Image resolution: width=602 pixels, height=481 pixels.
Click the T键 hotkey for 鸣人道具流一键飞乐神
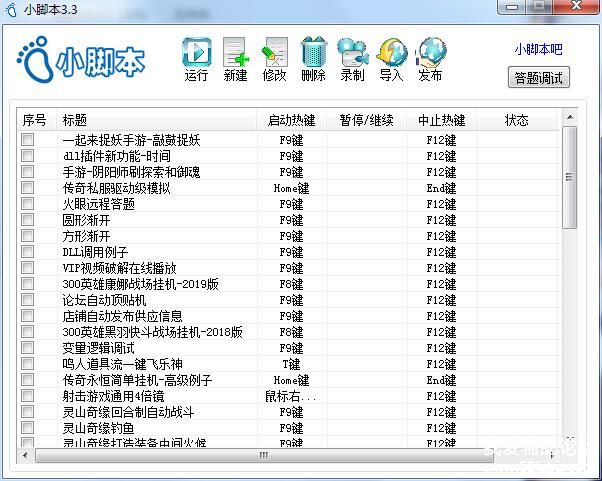(x=291, y=364)
